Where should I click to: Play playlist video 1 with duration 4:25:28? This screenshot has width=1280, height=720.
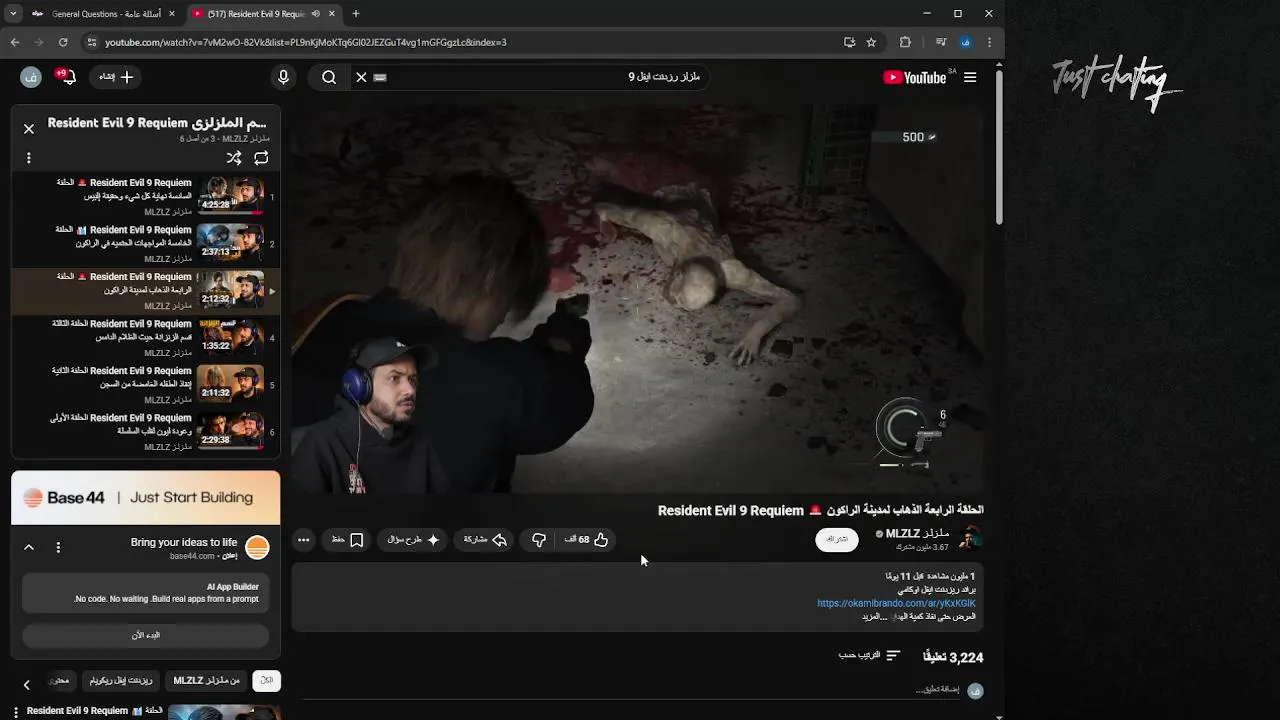(146, 197)
